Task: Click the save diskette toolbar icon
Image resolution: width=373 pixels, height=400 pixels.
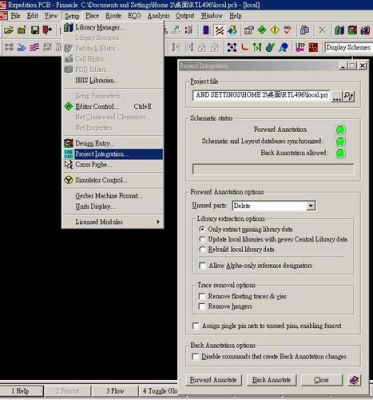Action: point(35,30)
